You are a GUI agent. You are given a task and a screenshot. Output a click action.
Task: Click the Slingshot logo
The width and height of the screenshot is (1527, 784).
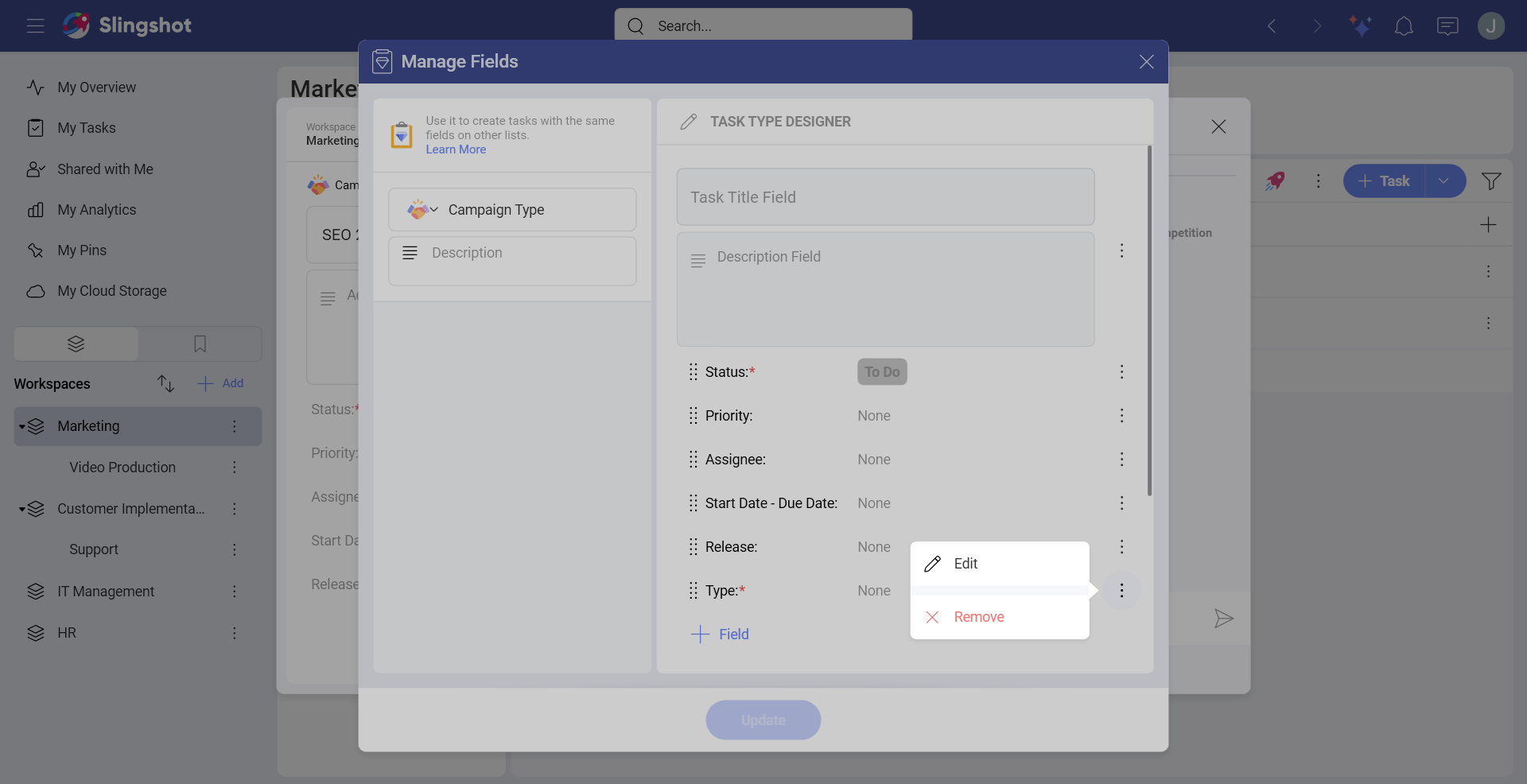pos(127,25)
